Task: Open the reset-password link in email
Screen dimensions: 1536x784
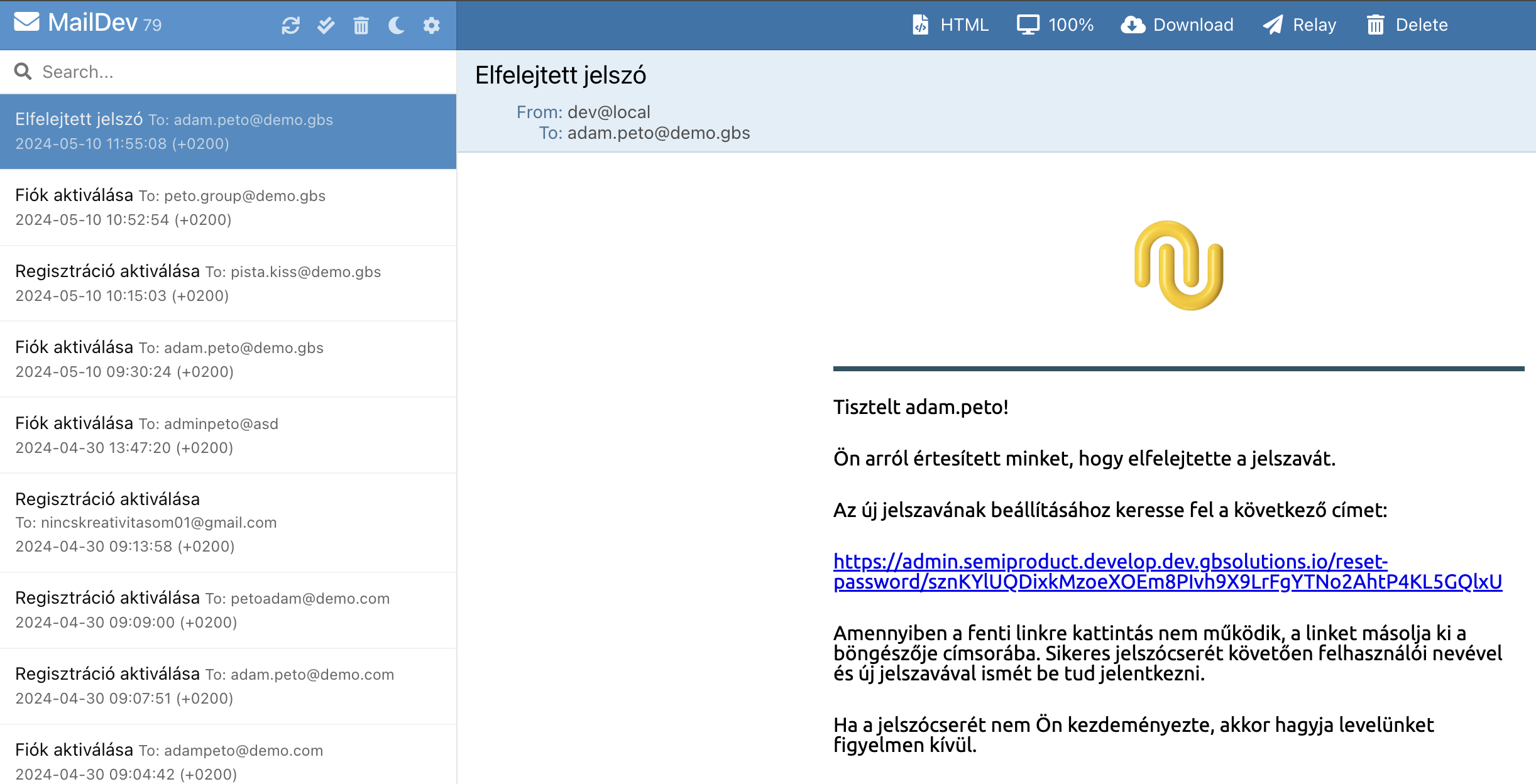Action: pyautogui.click(x=1110, y=562)
